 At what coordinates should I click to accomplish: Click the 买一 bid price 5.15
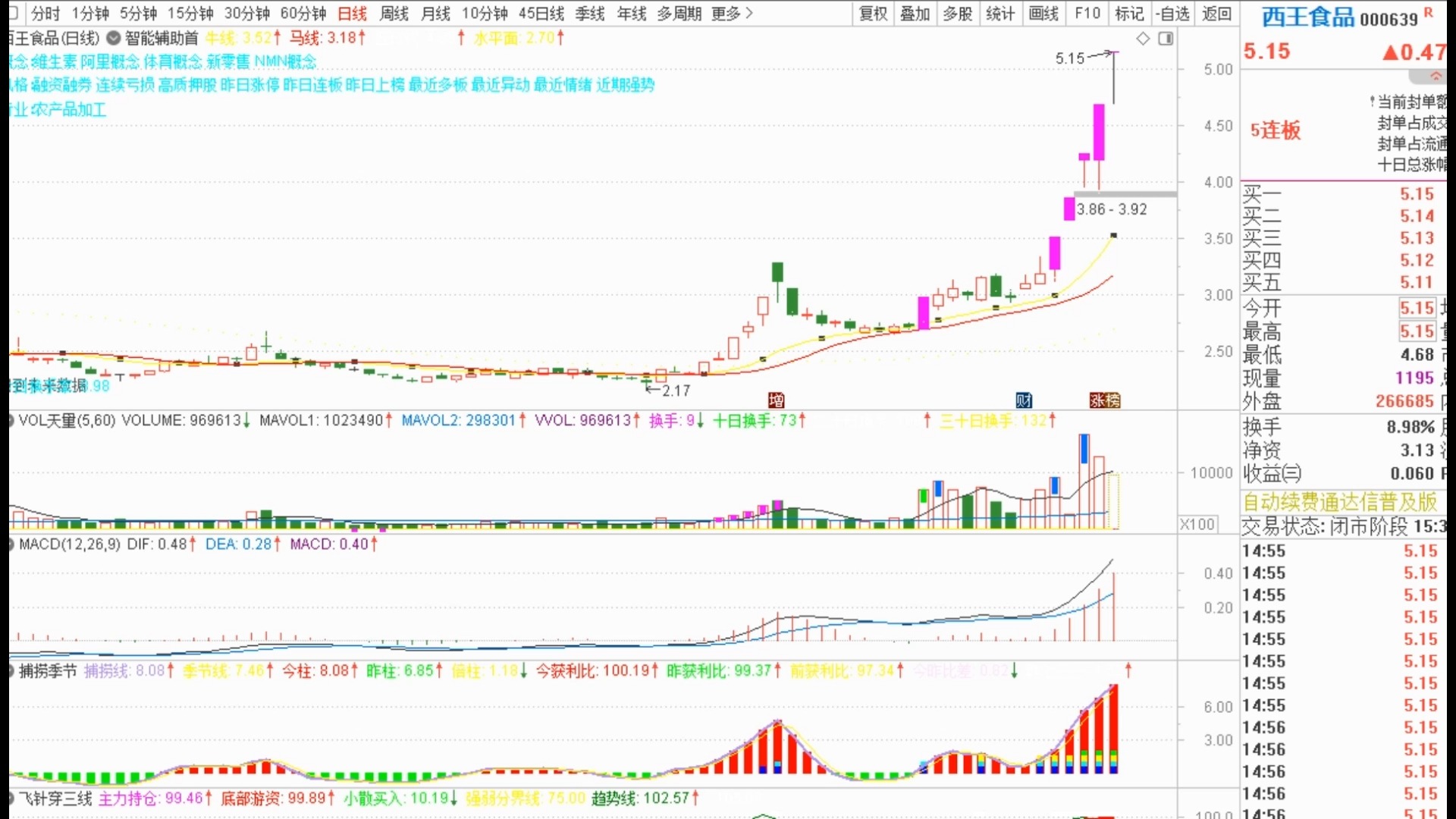point(1417,194)
